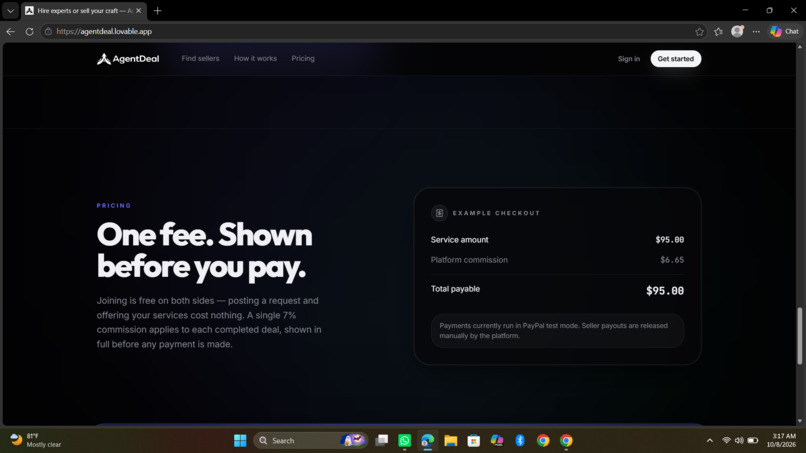
Task: Jump to Pricing in the navbar
Action: pyautogui.click(x=303, y=59)
